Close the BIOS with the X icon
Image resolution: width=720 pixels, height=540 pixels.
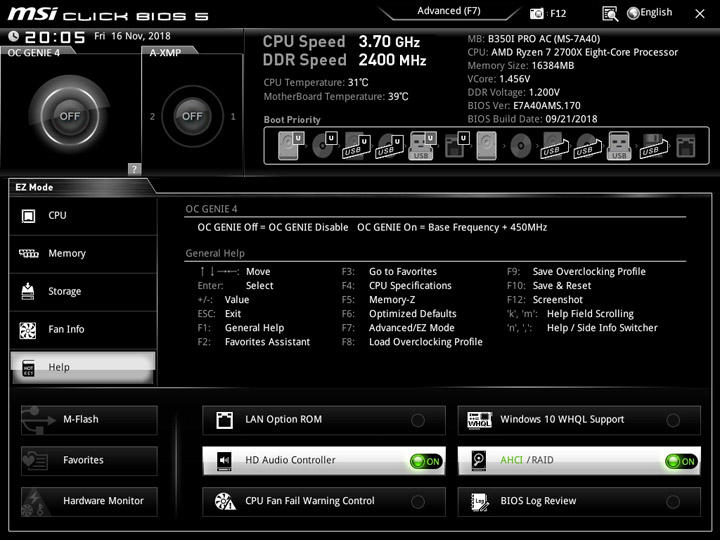(700, 14)
